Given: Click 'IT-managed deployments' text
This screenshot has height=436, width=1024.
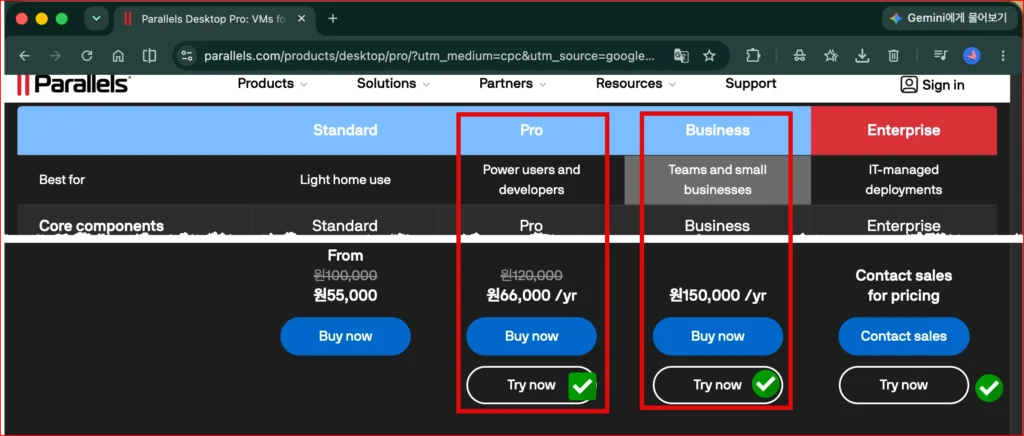Looking at the screenshot, I should (x=903, y=179).
